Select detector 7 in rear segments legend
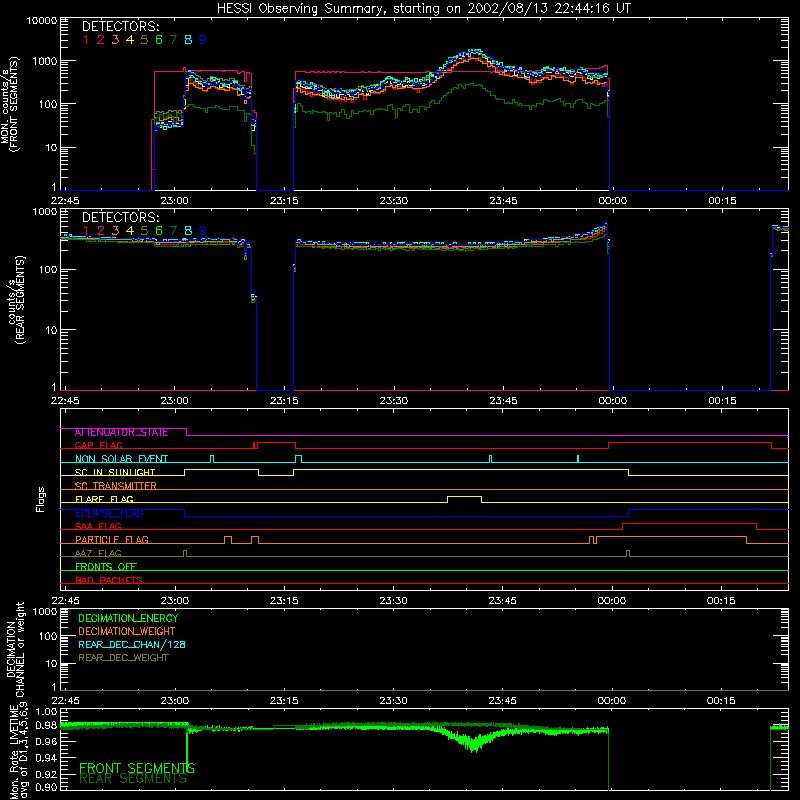800x800 pixels. [x=173, y=231]
